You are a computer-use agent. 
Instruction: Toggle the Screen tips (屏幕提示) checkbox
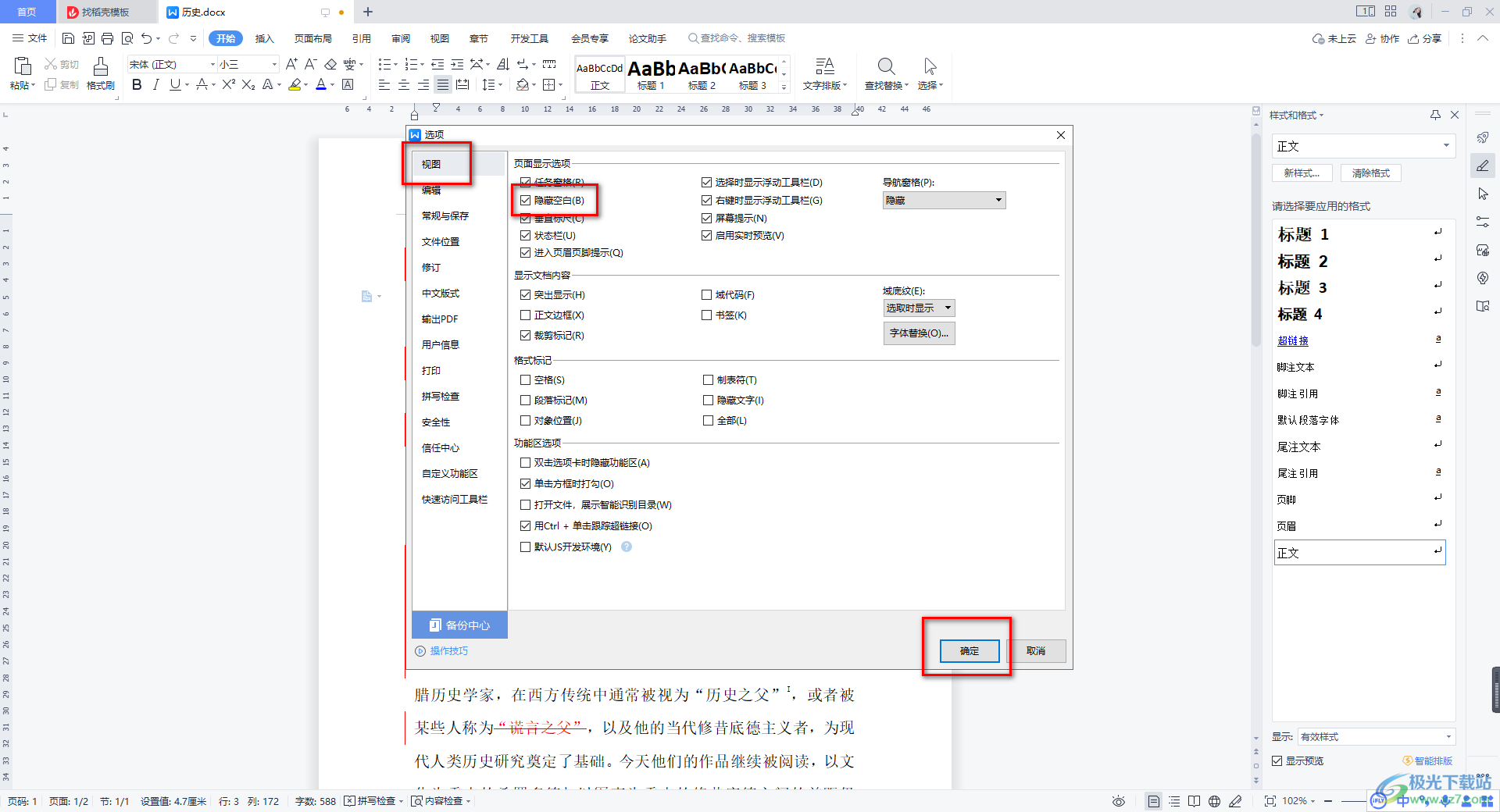(x=707, y=218)
